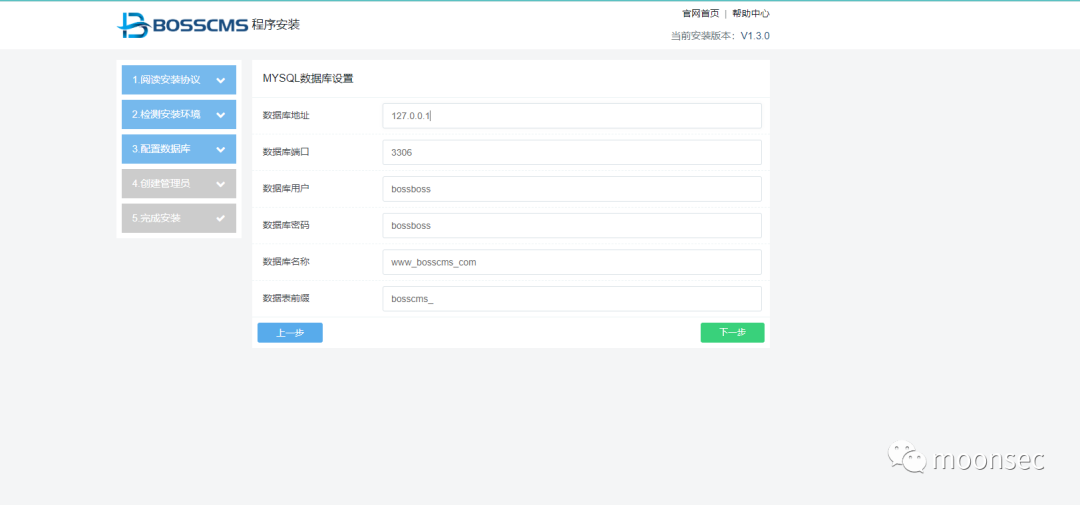Focus the 数据库地址 input field

coord(572,116)
